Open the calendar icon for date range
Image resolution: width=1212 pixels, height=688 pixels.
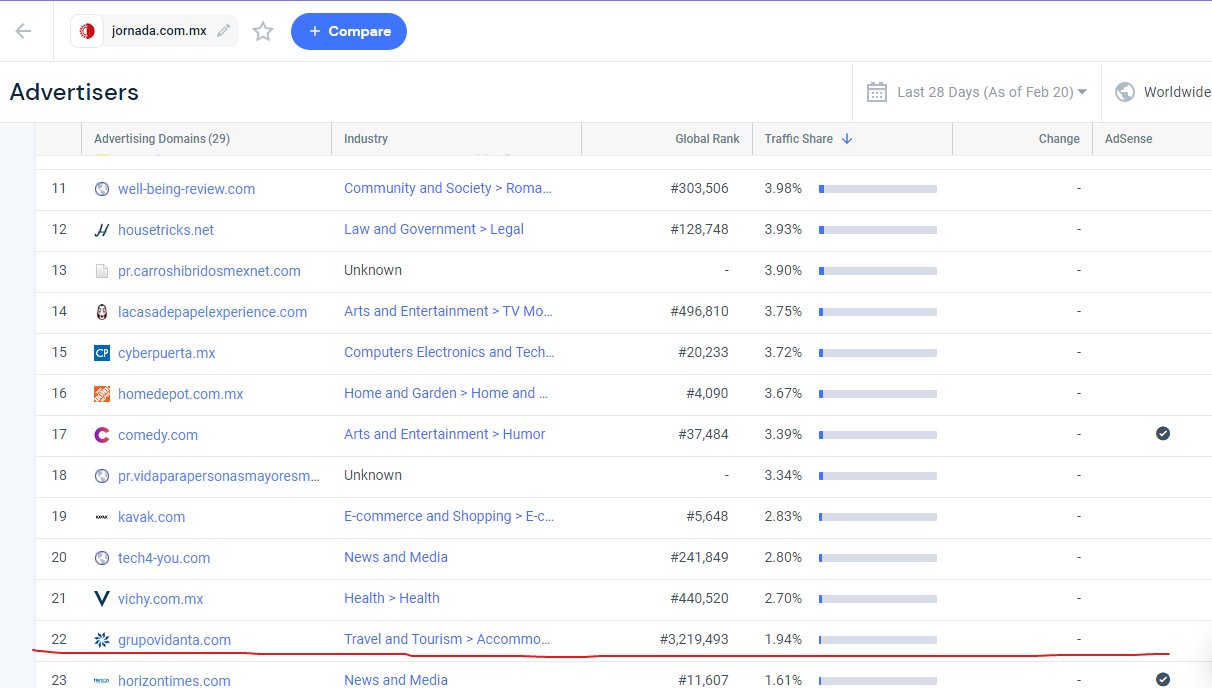point(877,92)
